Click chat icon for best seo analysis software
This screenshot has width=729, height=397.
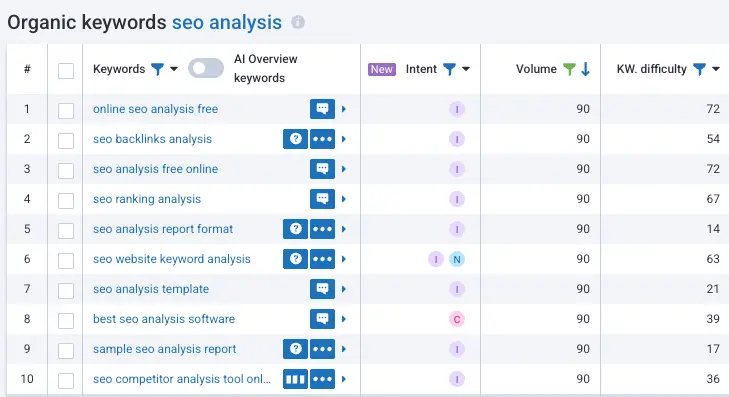(322, 319)
